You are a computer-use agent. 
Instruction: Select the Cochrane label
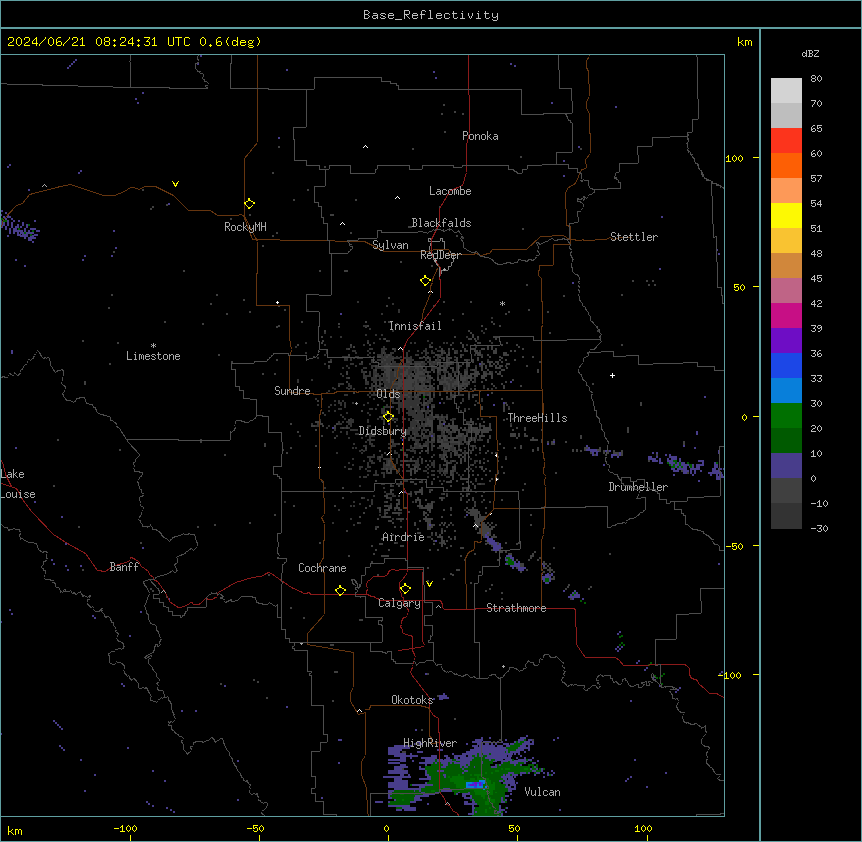tap(322, 568)
